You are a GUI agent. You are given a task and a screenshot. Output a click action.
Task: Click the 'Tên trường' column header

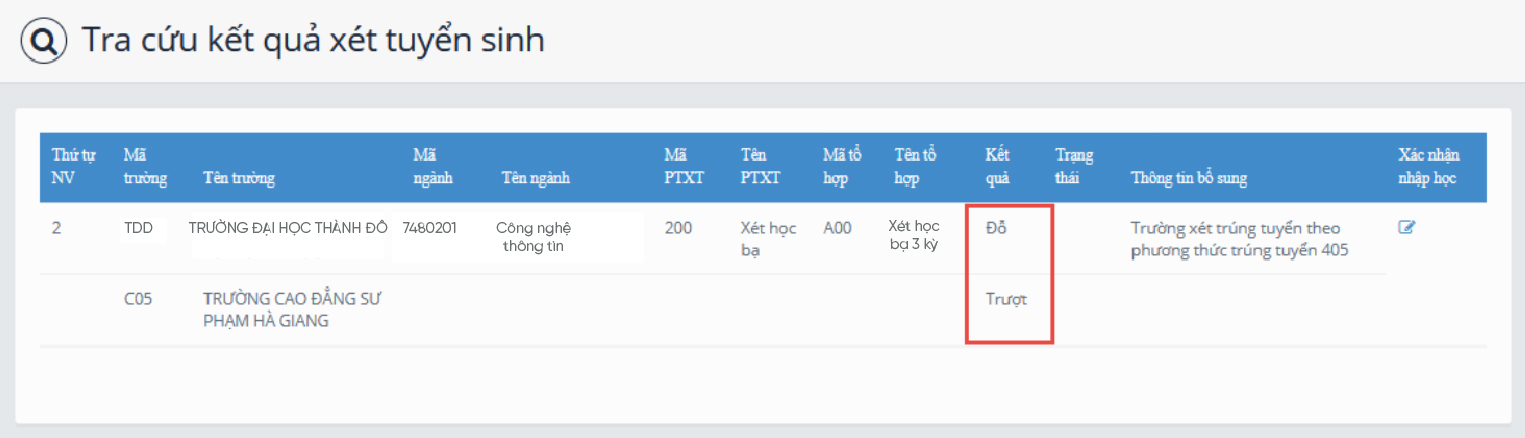(239, 178)
